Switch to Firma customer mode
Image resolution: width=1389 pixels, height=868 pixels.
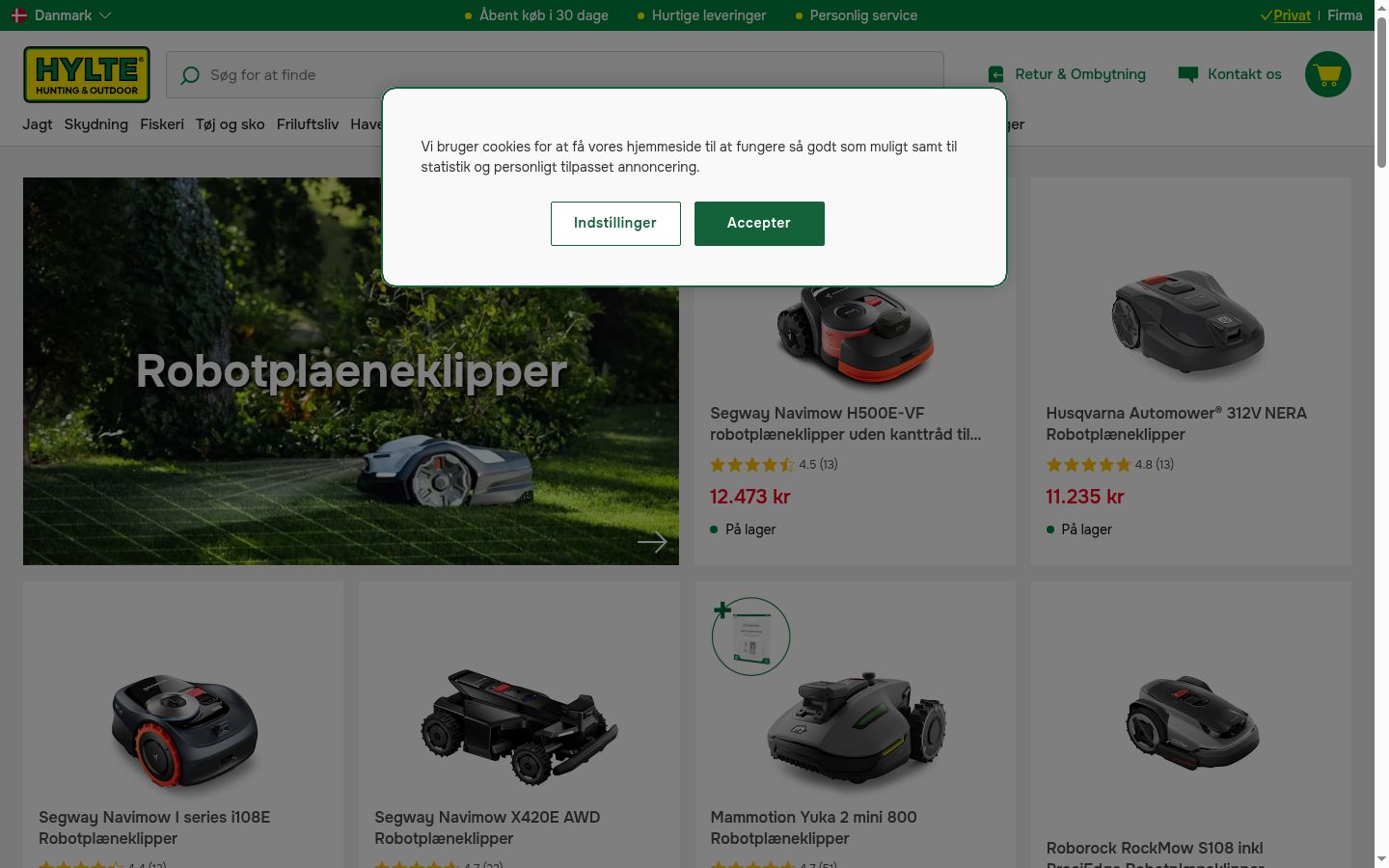(x=1345, y=15)
